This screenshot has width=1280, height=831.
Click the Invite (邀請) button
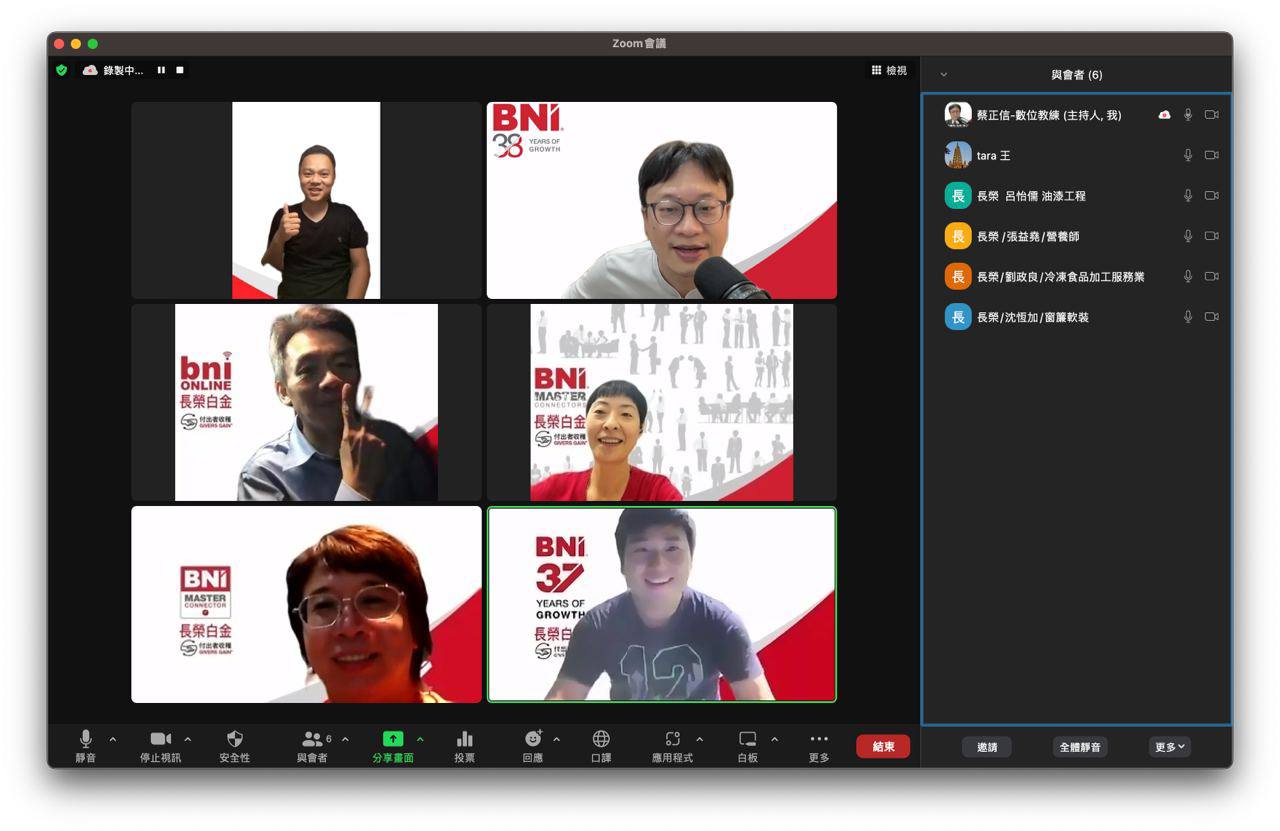pyautogui.click(x=987, y=747)
